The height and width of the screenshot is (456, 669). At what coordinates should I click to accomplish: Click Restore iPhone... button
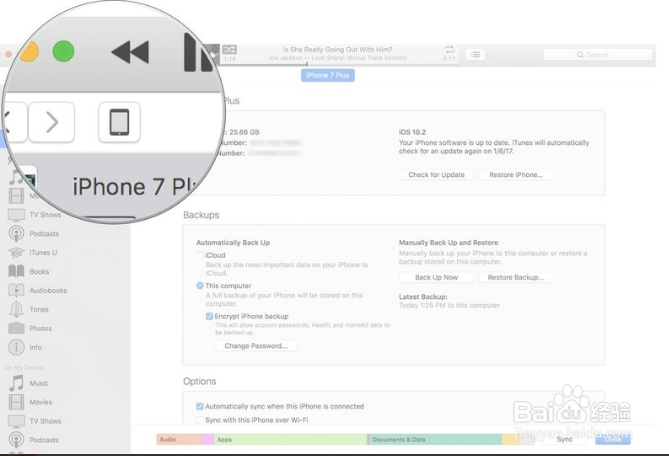pyautogui.click(x=516, y=174)
